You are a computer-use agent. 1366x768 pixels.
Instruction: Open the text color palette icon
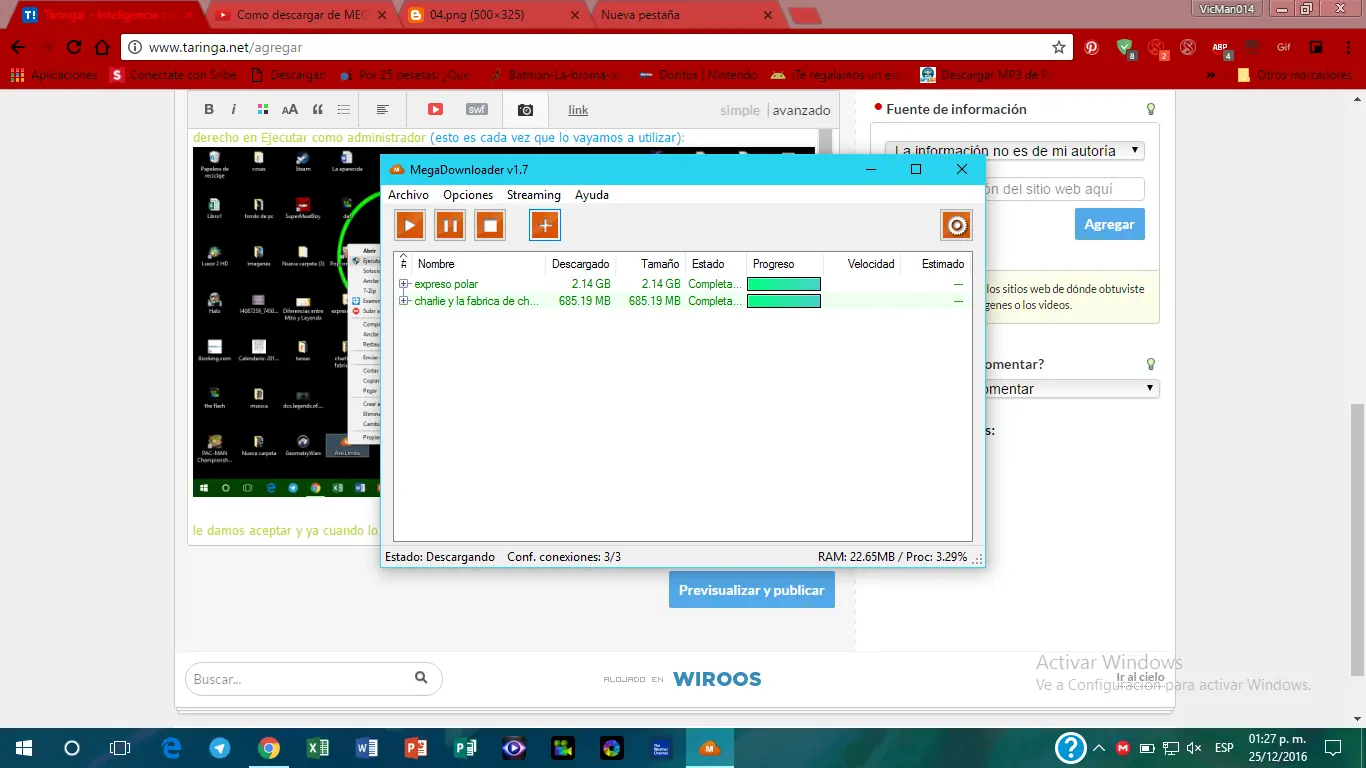[x=263, y=110]
